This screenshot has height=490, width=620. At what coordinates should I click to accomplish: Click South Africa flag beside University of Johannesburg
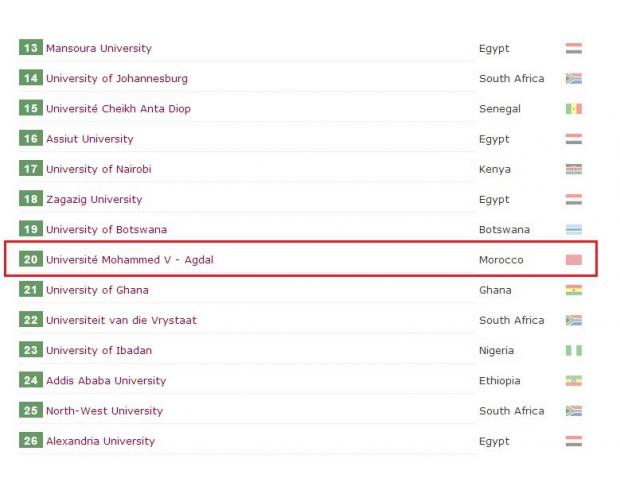click(574, 79)
